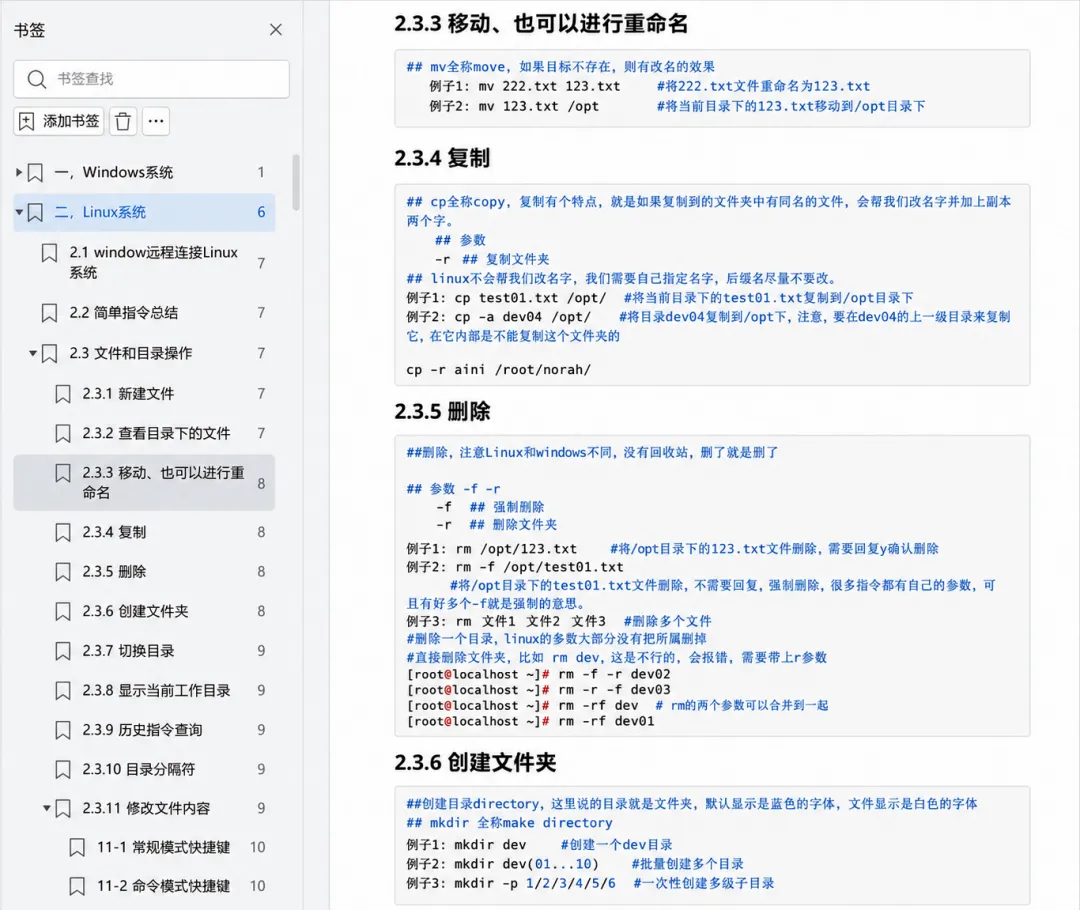The width and height of the screenshot is (1080, 910).
Task: Click bookmark icon beside 2.3.1 新建文件
Action: tap(63, 394)
